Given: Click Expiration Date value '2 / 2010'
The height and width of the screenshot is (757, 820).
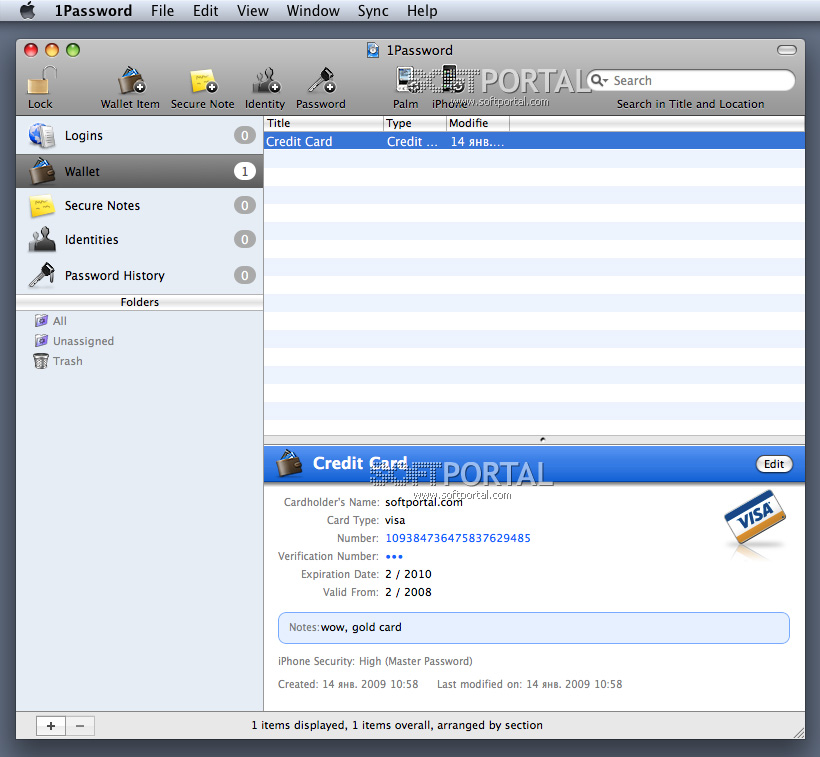Looking at the screenshot, I should click(408, 574).
